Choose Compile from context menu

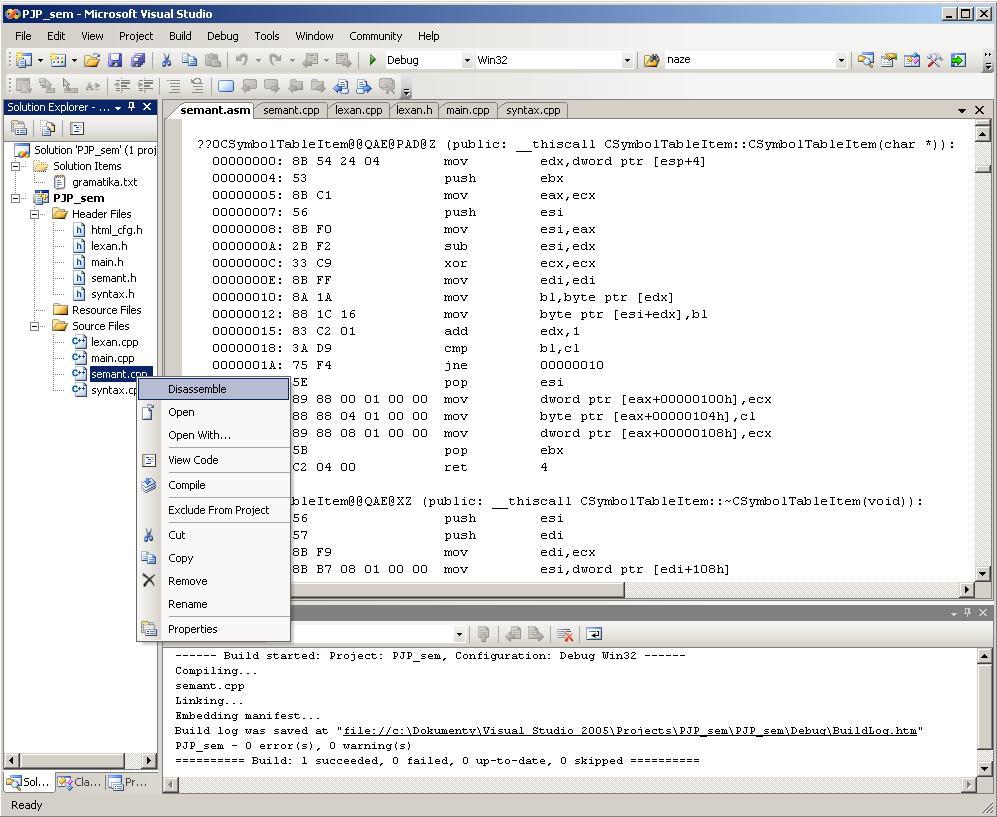click(214, 485)
